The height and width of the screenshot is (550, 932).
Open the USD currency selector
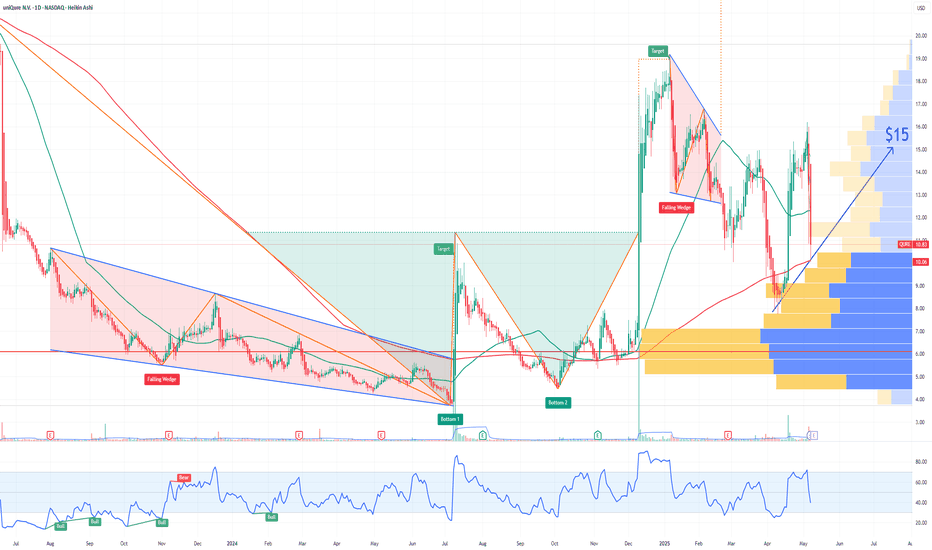click(x=921, y=8)
